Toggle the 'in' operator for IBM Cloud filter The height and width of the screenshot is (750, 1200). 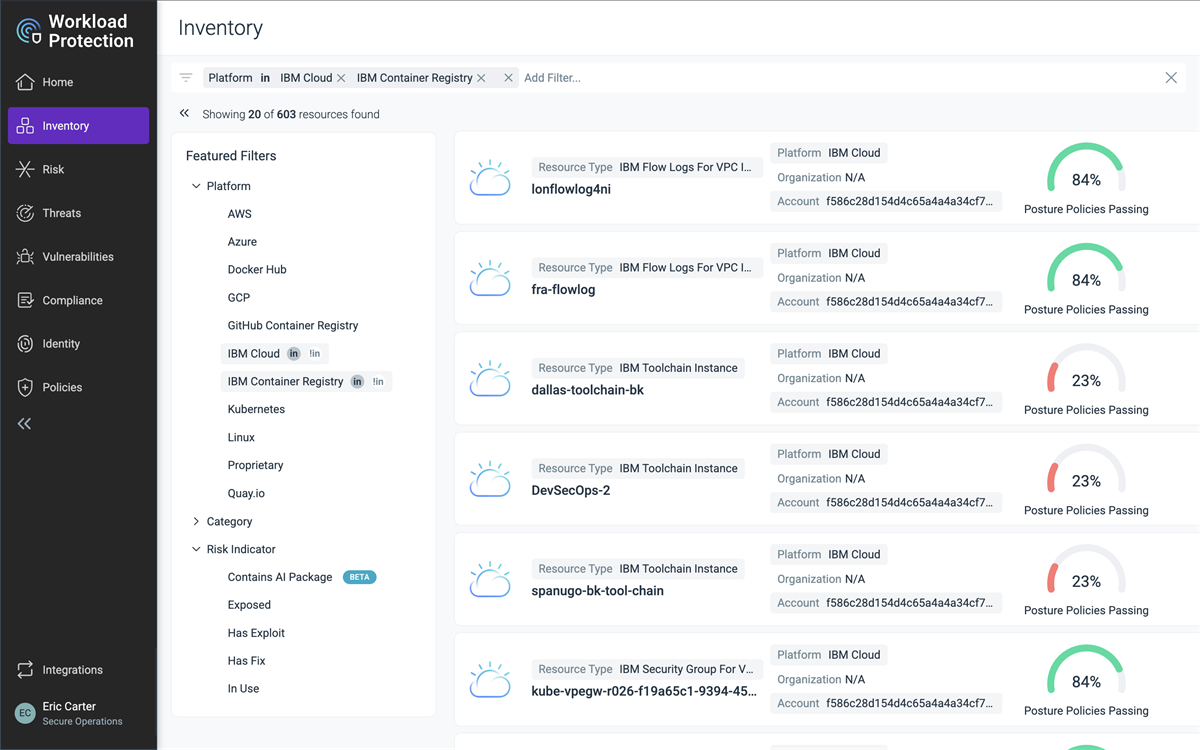tap(294, 354)
